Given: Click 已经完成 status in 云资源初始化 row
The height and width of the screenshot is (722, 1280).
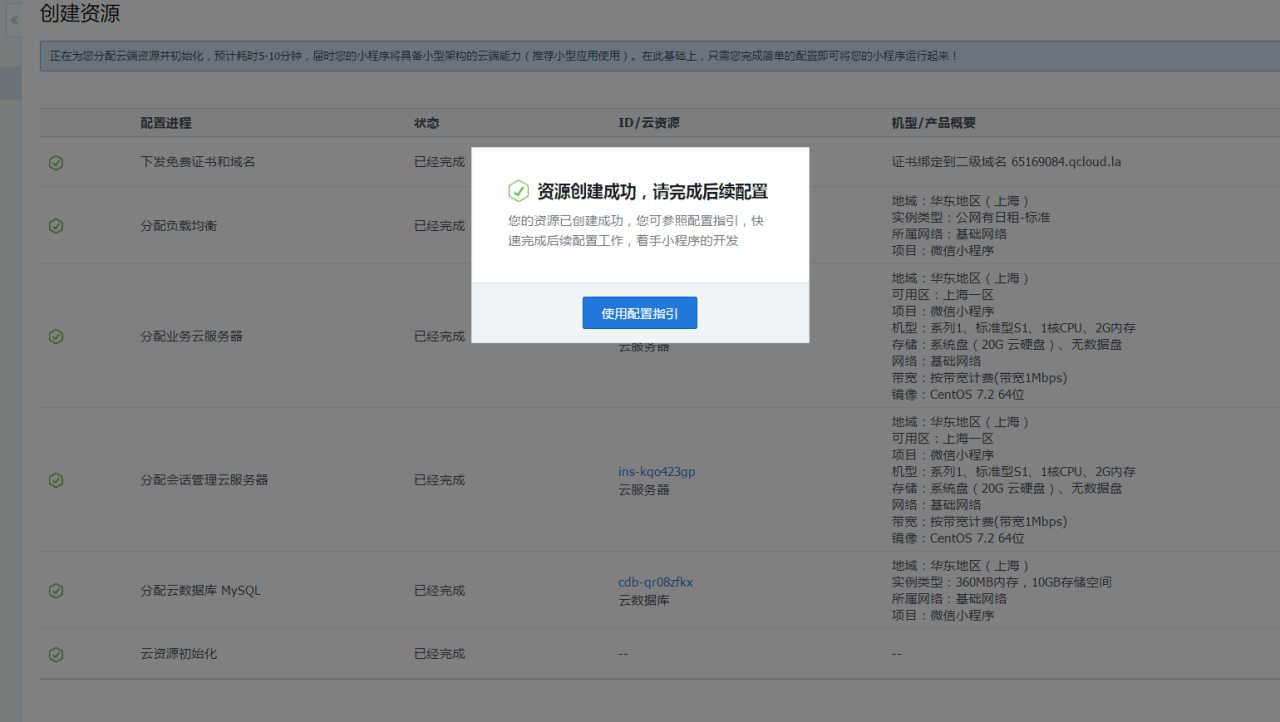Looking at the screenshot, I should click(x=439, y=654).
